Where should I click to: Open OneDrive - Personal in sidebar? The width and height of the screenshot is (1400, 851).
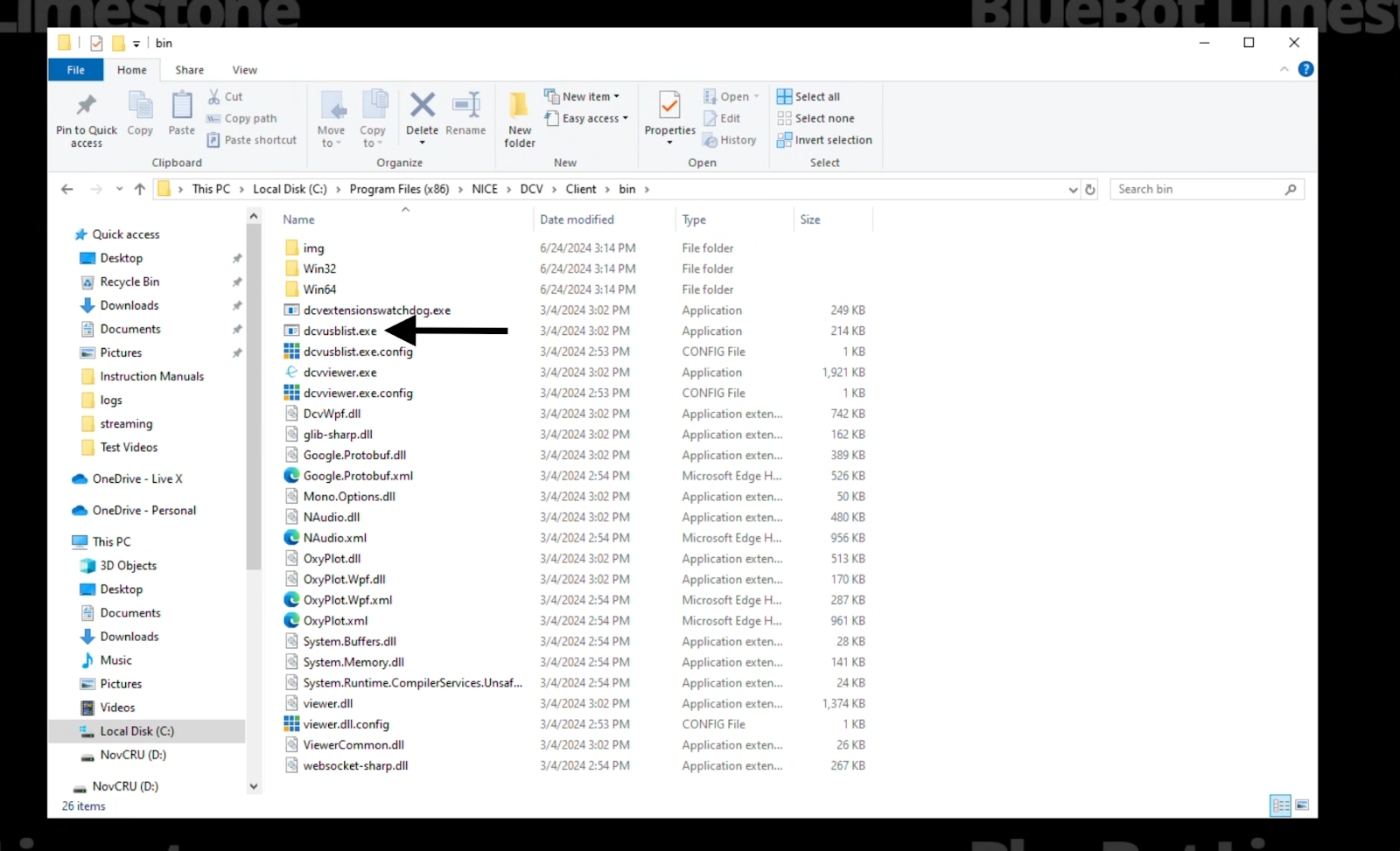tap(144, 510)
